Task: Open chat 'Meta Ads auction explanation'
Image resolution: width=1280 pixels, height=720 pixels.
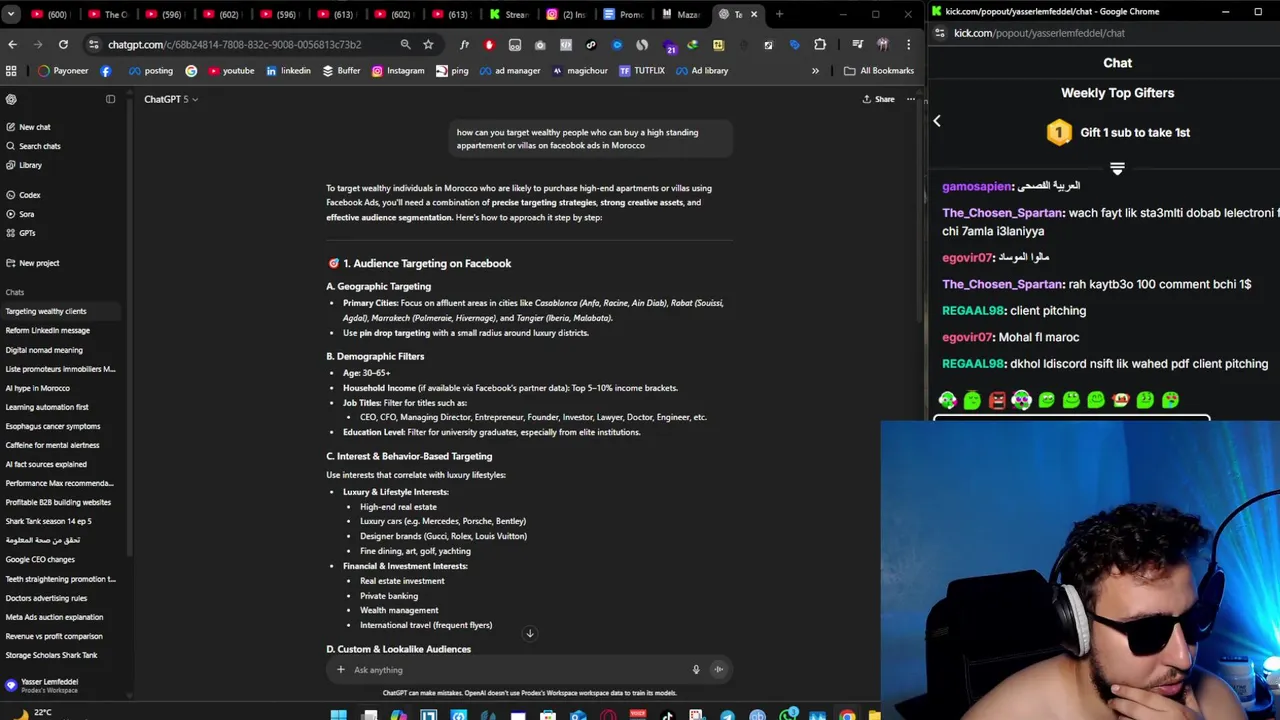Action: point(54,617)
